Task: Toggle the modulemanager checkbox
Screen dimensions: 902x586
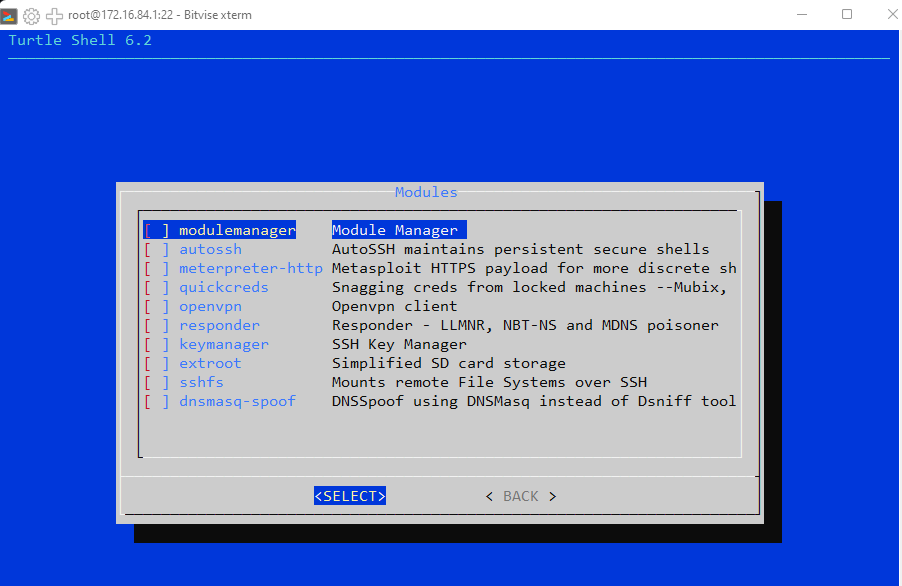Action: point(157,230)
